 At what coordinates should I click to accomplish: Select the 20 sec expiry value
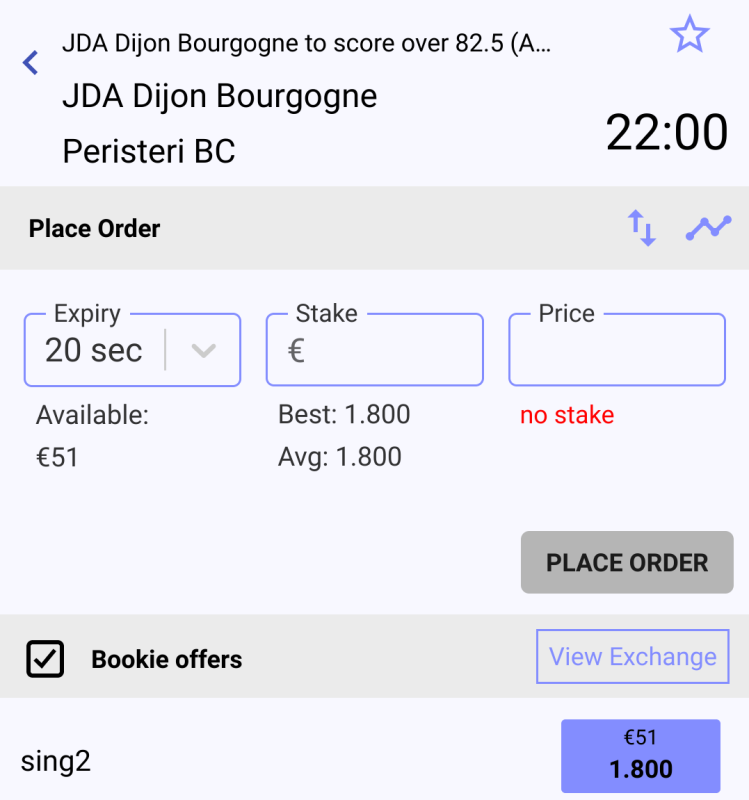click(94, 351)
